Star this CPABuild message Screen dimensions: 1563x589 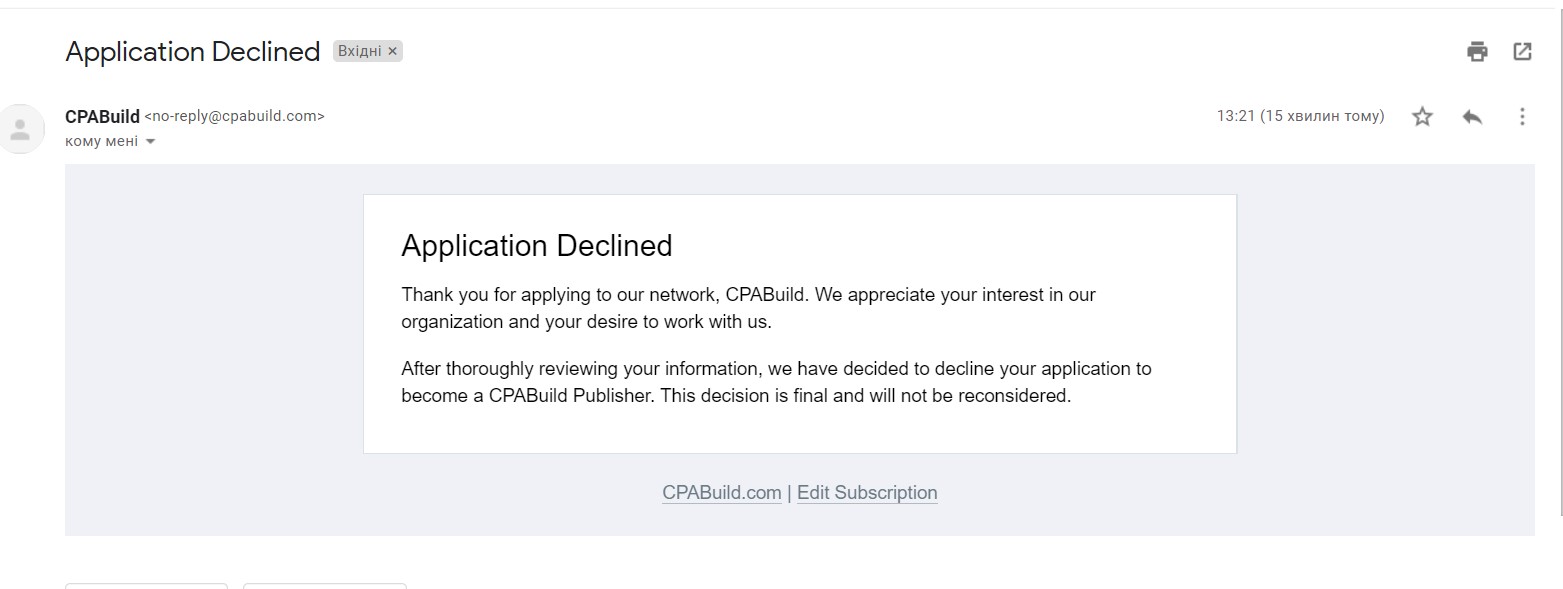1422,117
